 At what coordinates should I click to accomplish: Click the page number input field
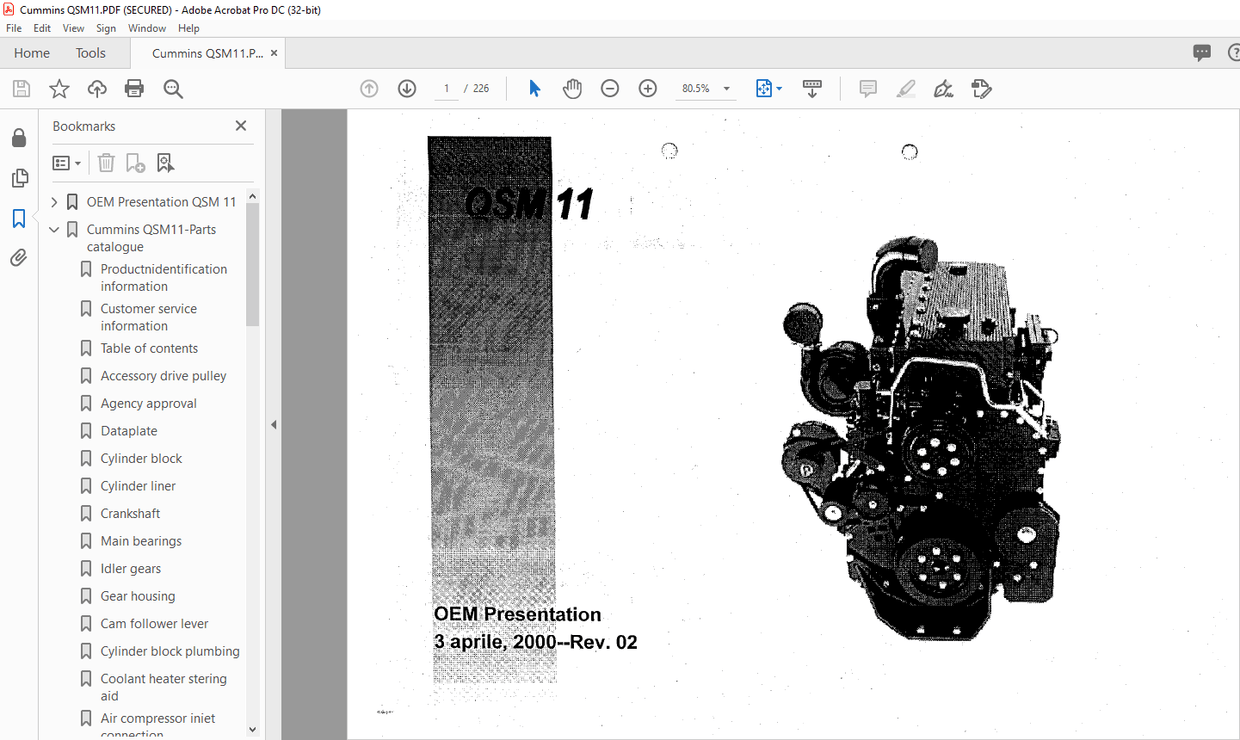[446, 88]
